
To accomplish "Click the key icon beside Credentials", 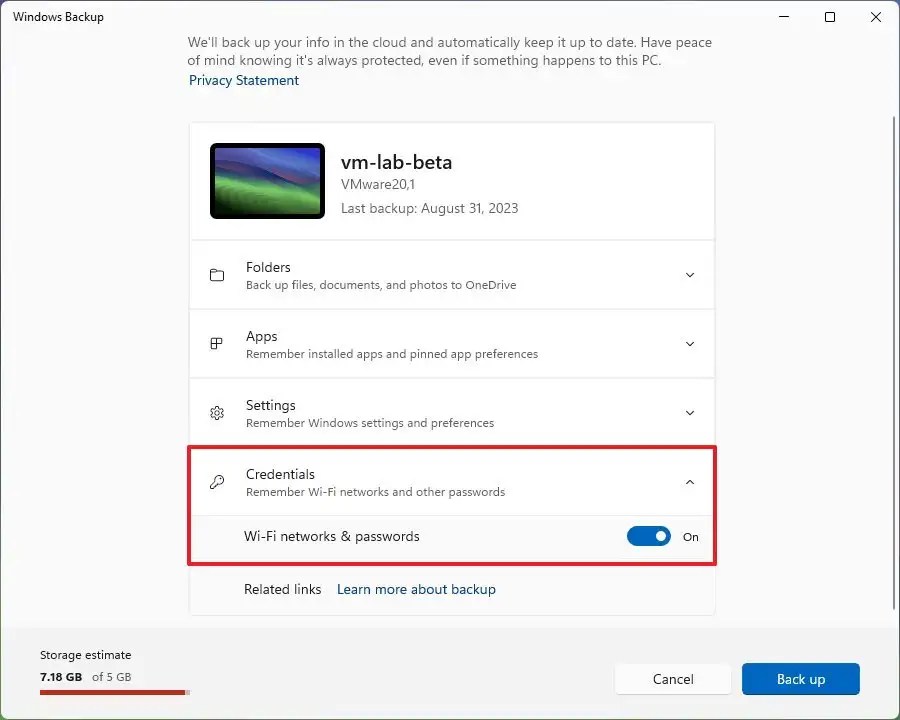I will click(x=217, y=481).
